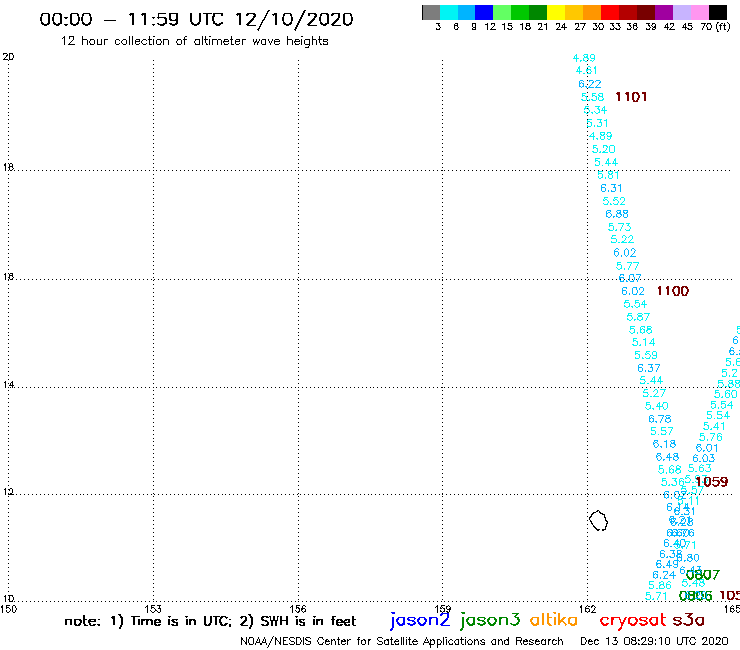Viewport: 740px width, 650px height.
Task: Click the wave height value 5.59
Action: [x=646, y=355]
